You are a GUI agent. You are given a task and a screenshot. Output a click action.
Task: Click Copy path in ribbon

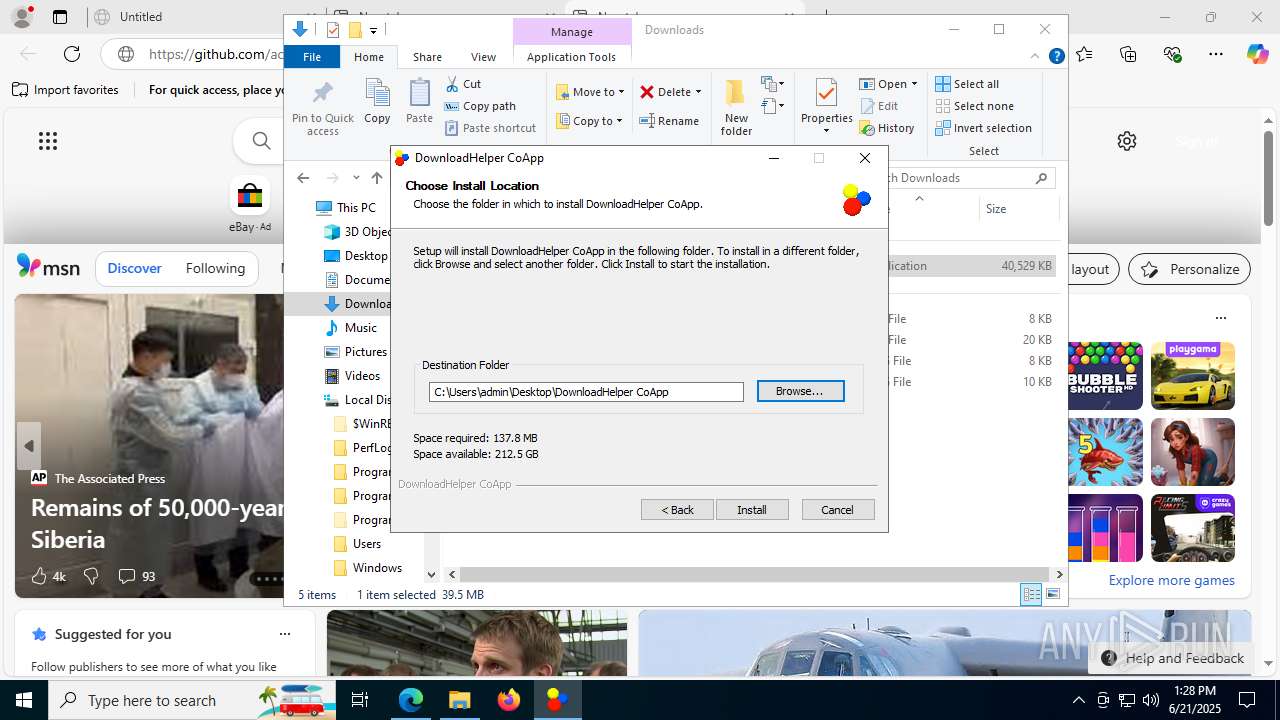tap(480, 106)
